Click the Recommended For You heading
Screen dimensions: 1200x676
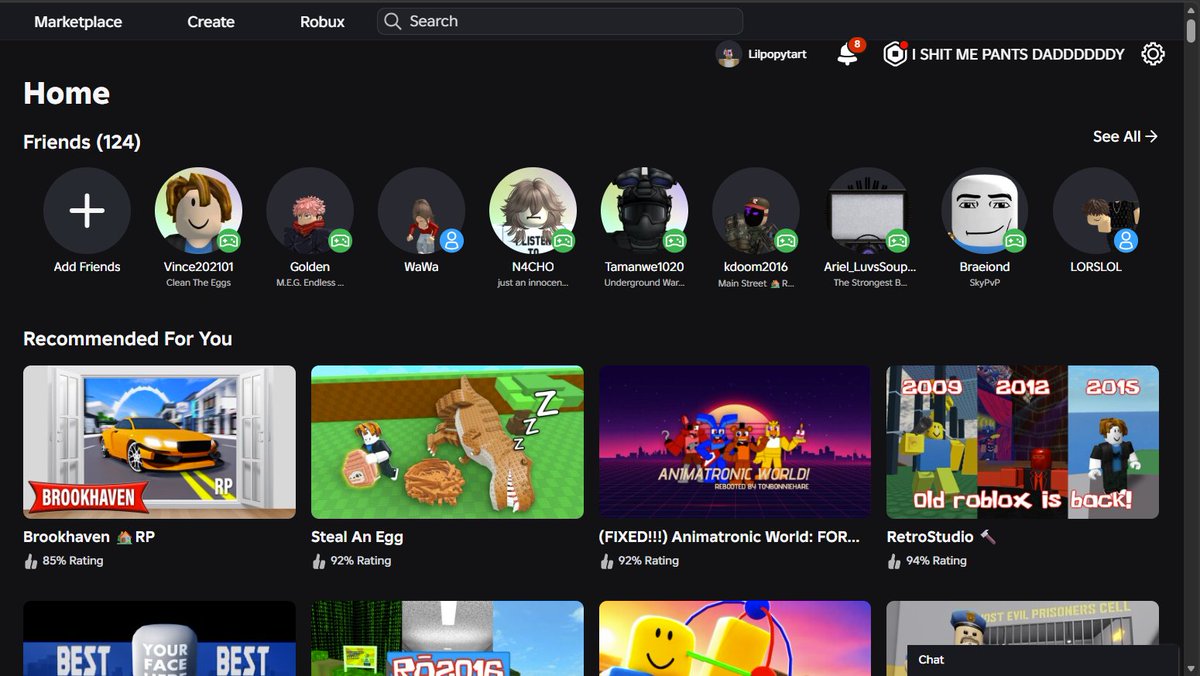point(128,339)
